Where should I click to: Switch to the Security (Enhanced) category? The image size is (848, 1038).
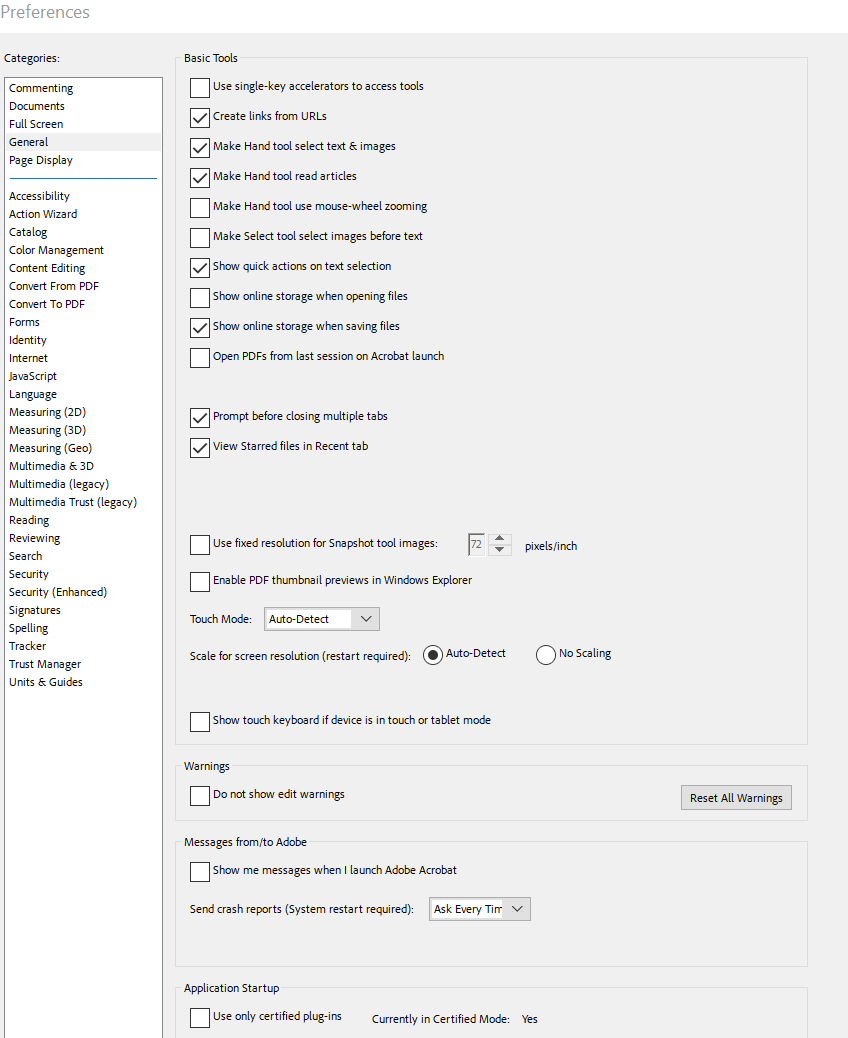point(58,591)
